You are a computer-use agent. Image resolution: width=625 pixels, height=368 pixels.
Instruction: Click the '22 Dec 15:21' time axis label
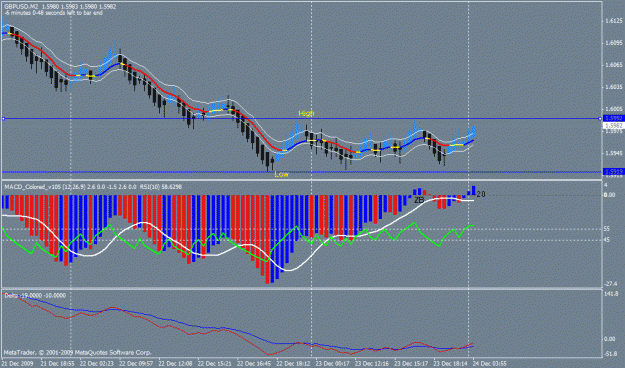(x=215, y=364)
